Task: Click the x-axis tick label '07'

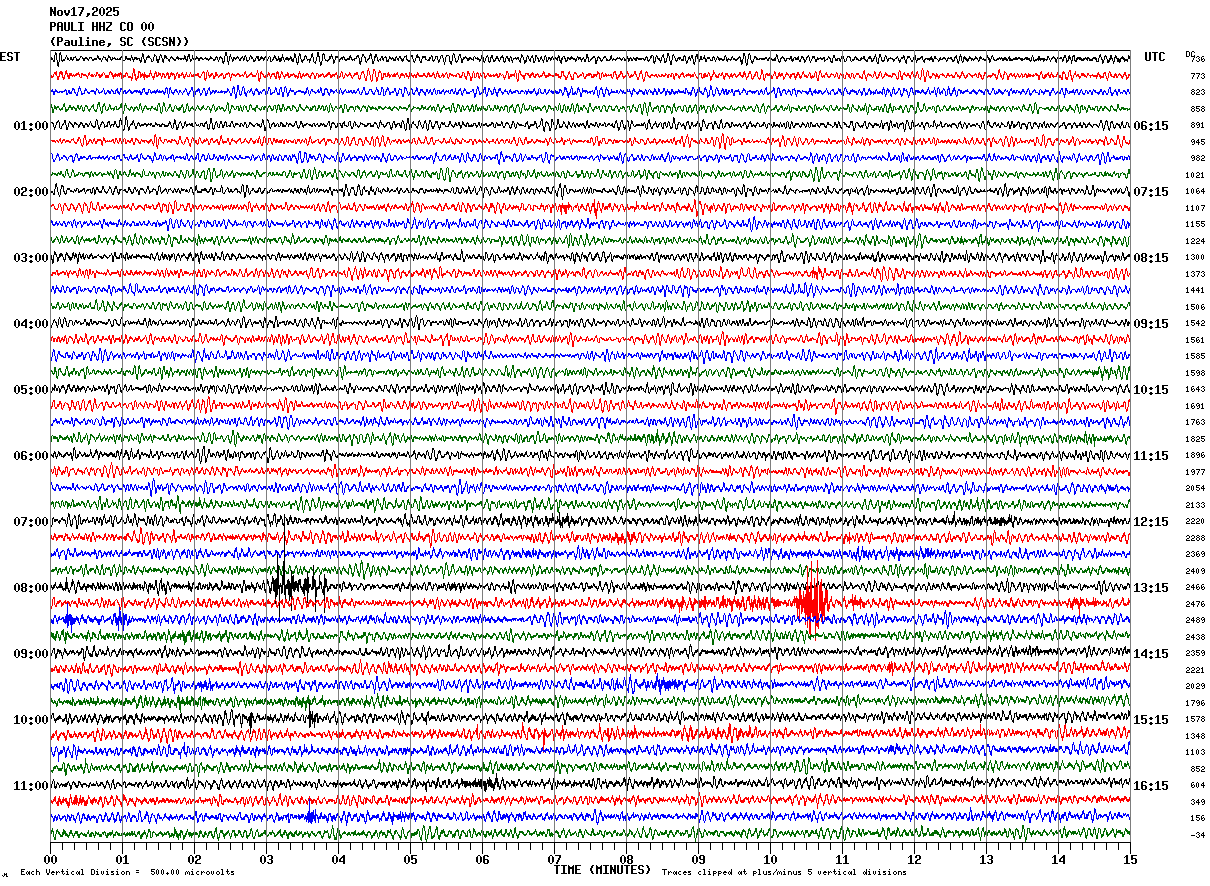Action: coord(554,859)
